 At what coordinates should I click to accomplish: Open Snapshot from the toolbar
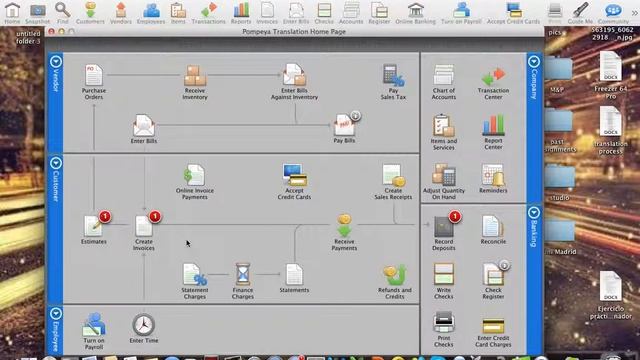point(38,13)
